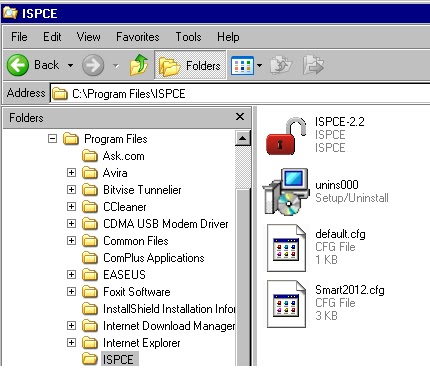Collapse the Program Files tree node
The image size is (430, 368).
coord(52,138)
